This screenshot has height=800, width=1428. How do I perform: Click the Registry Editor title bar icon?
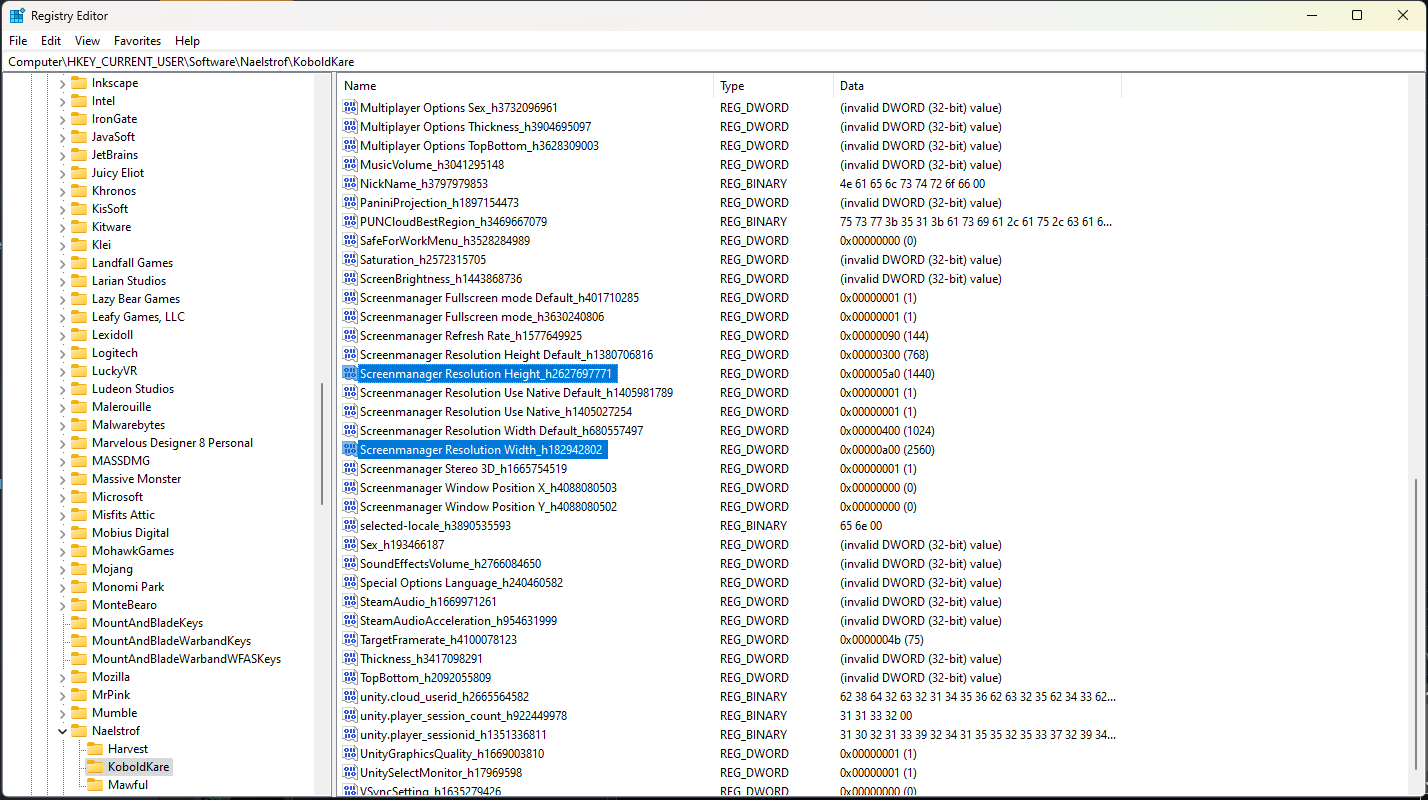17,15
